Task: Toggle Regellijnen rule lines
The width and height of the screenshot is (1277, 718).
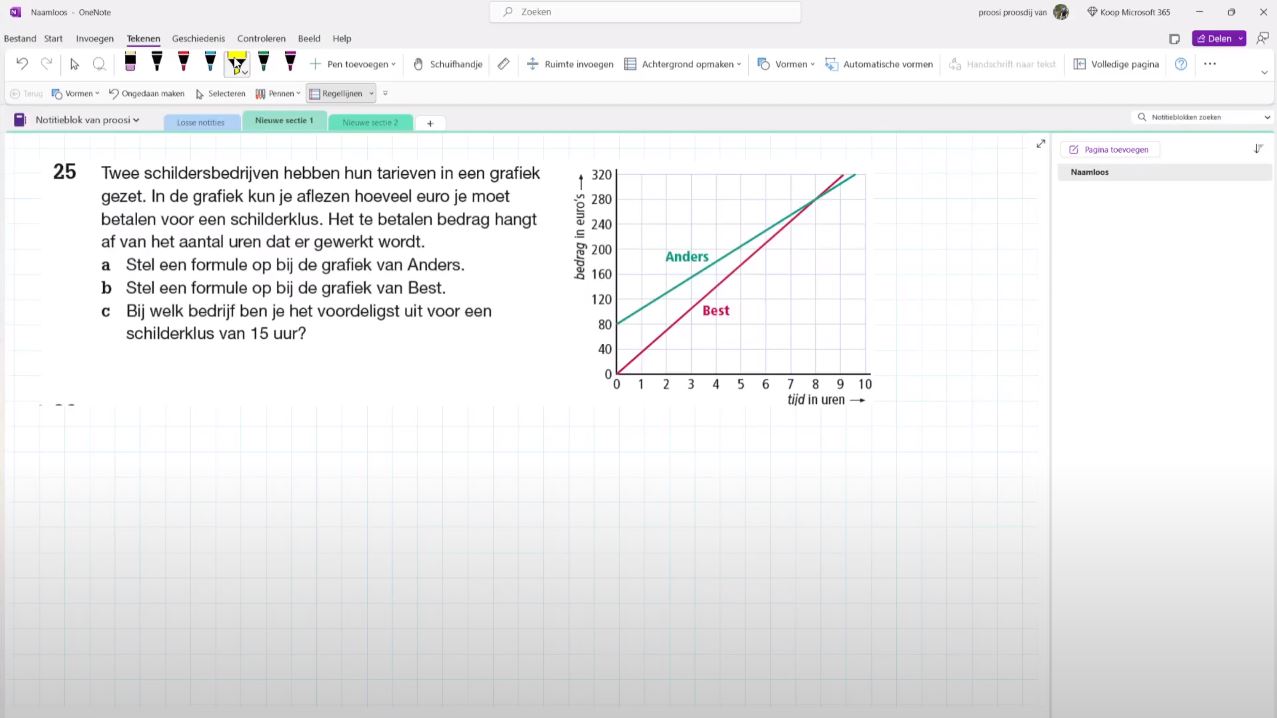Action: (335, 93)
